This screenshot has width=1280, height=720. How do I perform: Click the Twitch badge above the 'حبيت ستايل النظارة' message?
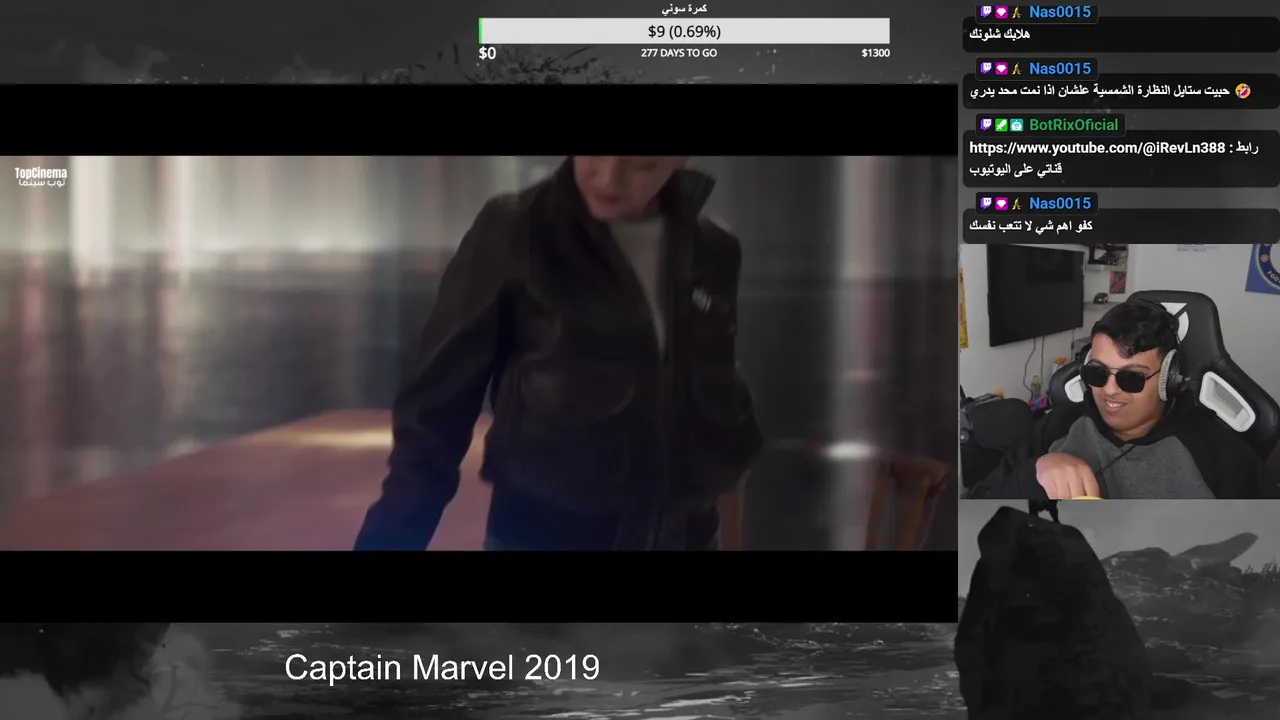pos(986,69)
